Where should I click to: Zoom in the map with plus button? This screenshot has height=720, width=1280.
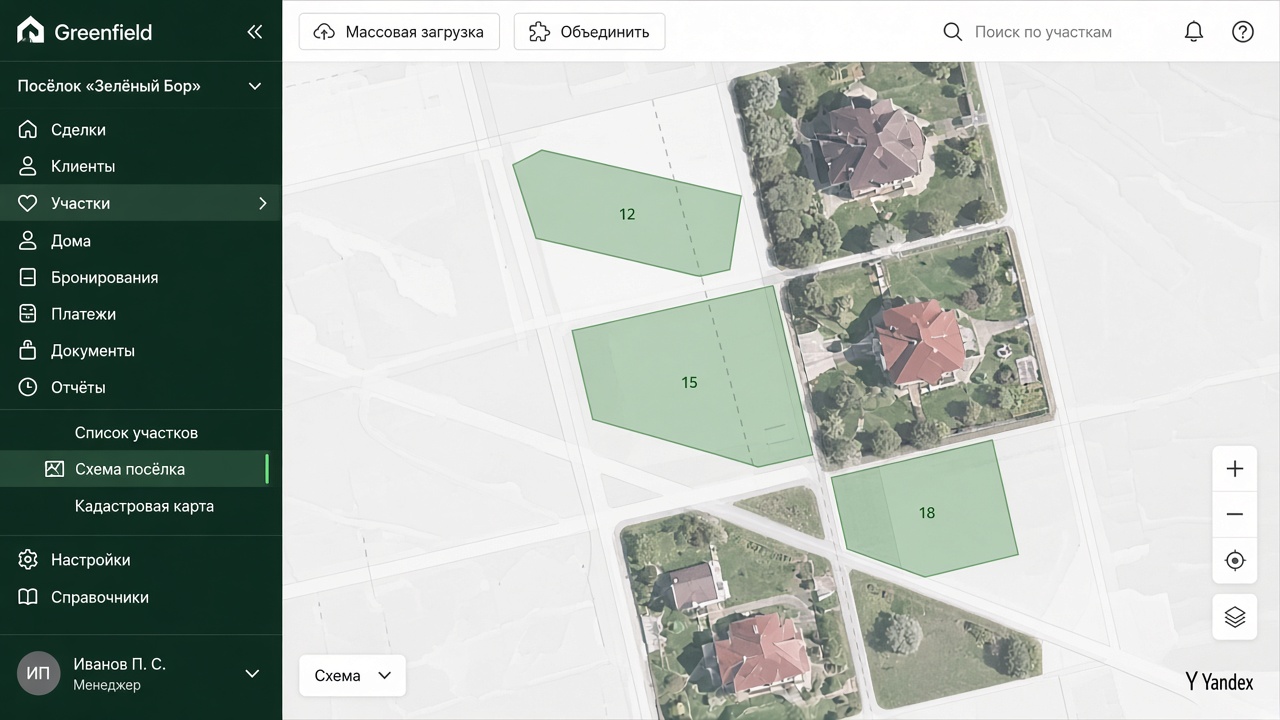point(1235,469)
